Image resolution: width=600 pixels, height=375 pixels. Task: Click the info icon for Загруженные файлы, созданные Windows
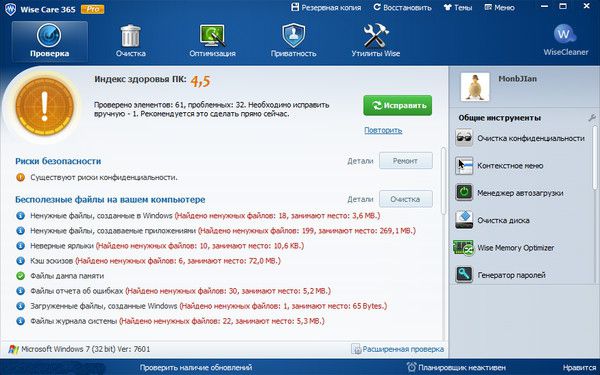pyautogui.click(x=20, y=306)
